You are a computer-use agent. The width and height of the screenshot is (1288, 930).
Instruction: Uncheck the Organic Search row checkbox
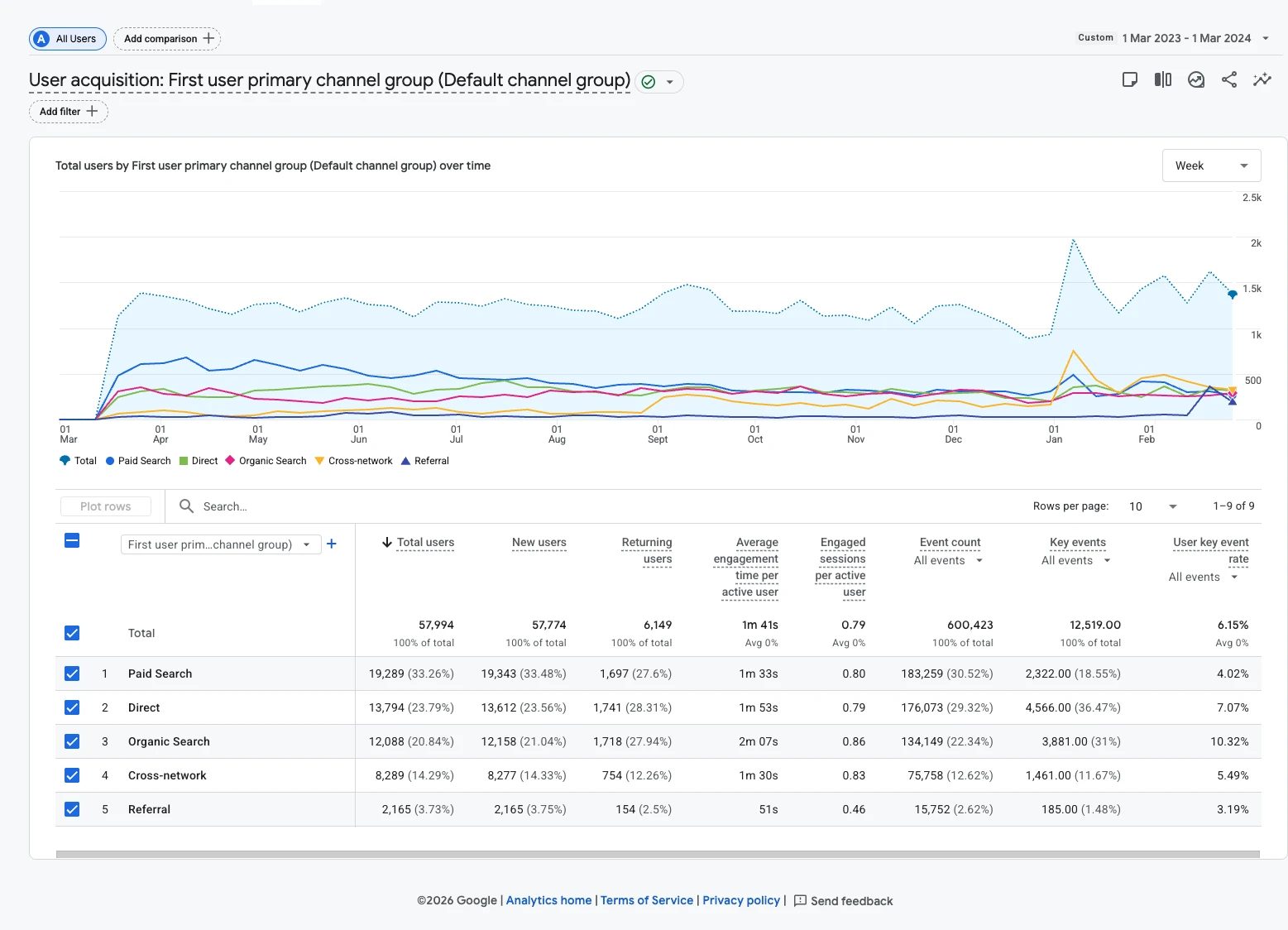(x=72, y=741)
